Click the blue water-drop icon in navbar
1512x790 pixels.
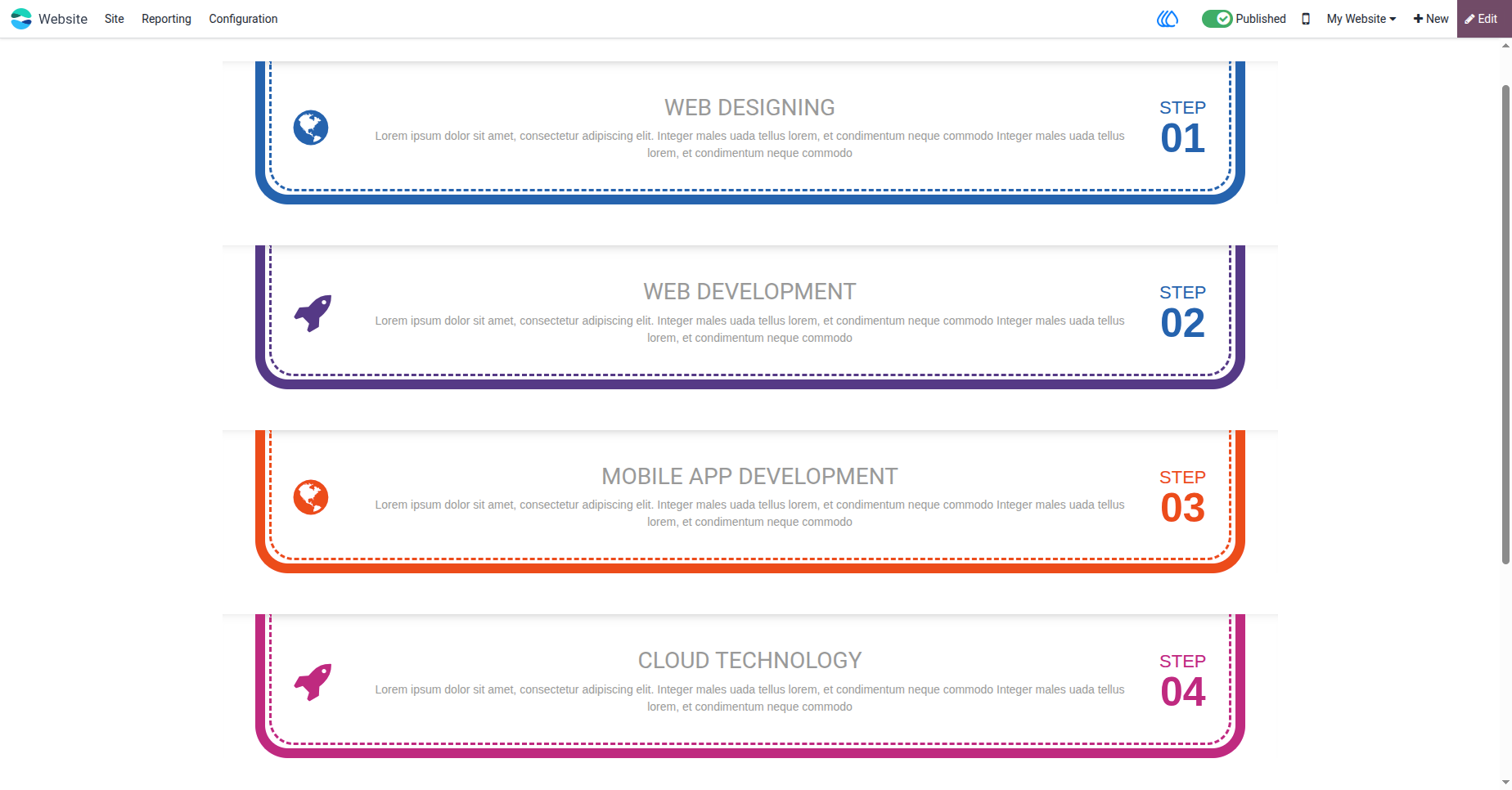pyautogui.click(x=1168, y=19)
